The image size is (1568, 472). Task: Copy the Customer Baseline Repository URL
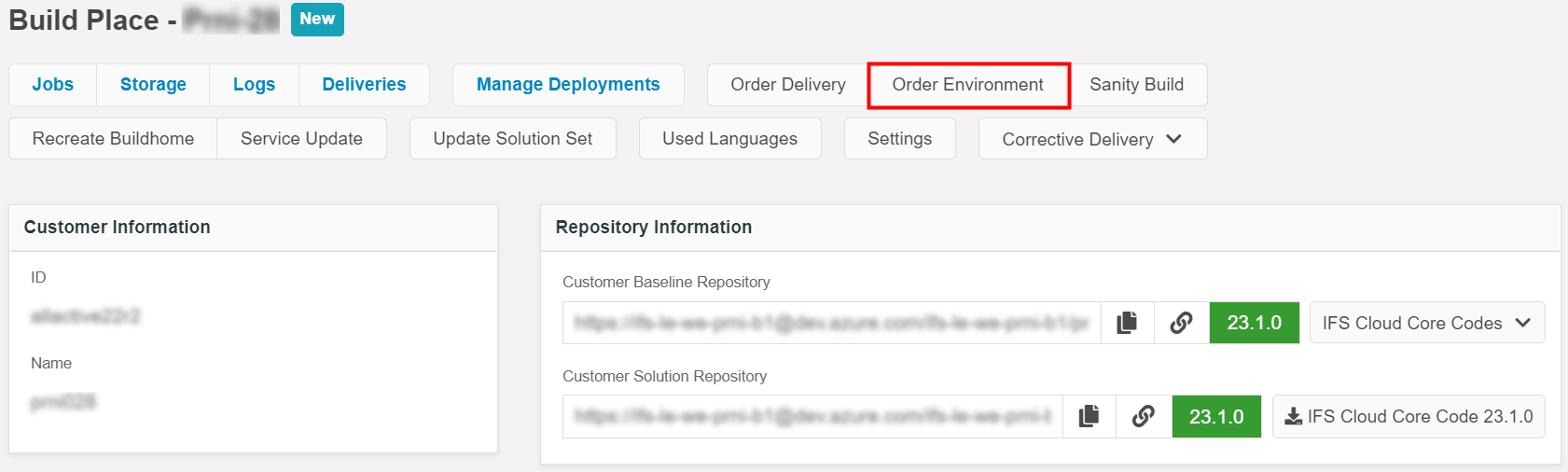click(x=1127, y=323)
